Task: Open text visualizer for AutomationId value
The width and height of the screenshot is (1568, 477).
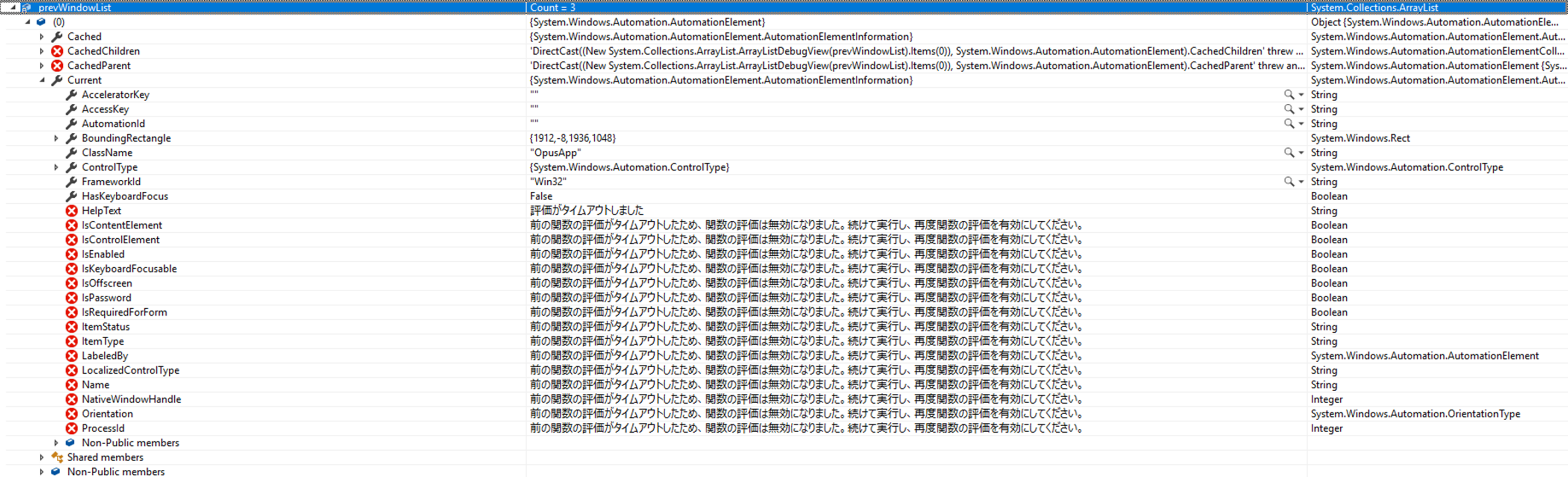Action: click(x=1289, y=123)
